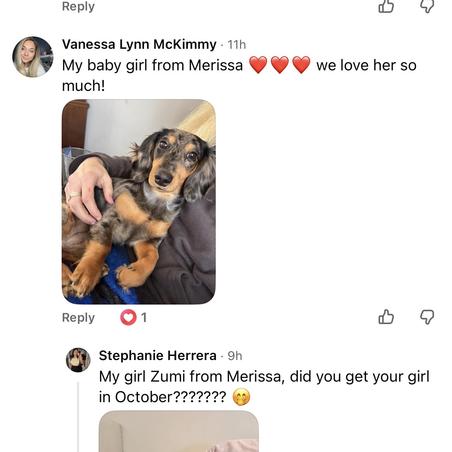
Task: Click the 9h timestamp on Stephanie's reply
Action: [235, 356]
